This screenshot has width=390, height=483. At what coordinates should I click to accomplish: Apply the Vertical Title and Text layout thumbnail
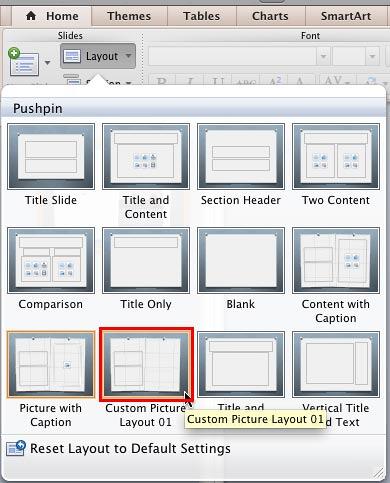336,364
